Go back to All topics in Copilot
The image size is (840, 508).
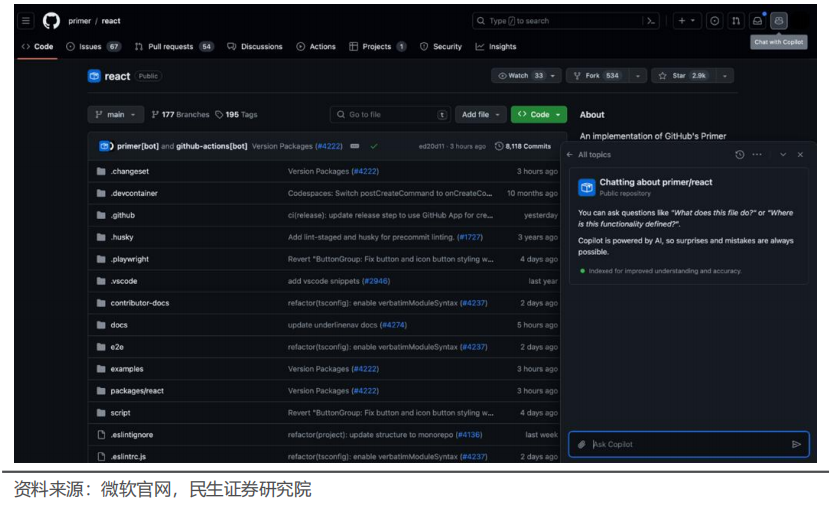589,154
